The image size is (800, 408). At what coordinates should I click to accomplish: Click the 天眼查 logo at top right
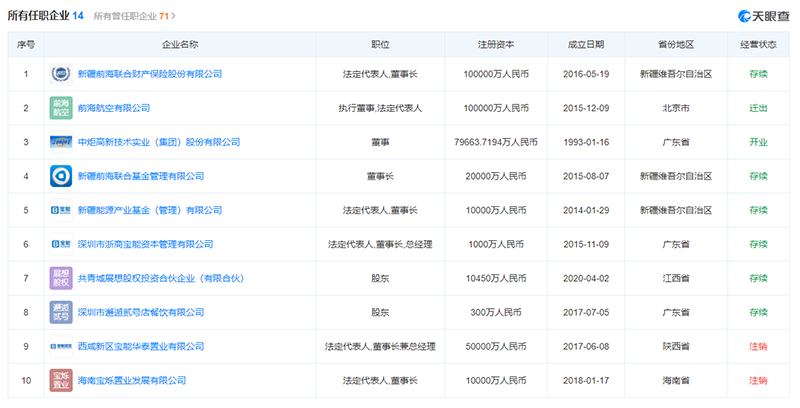tap(763, 16)
